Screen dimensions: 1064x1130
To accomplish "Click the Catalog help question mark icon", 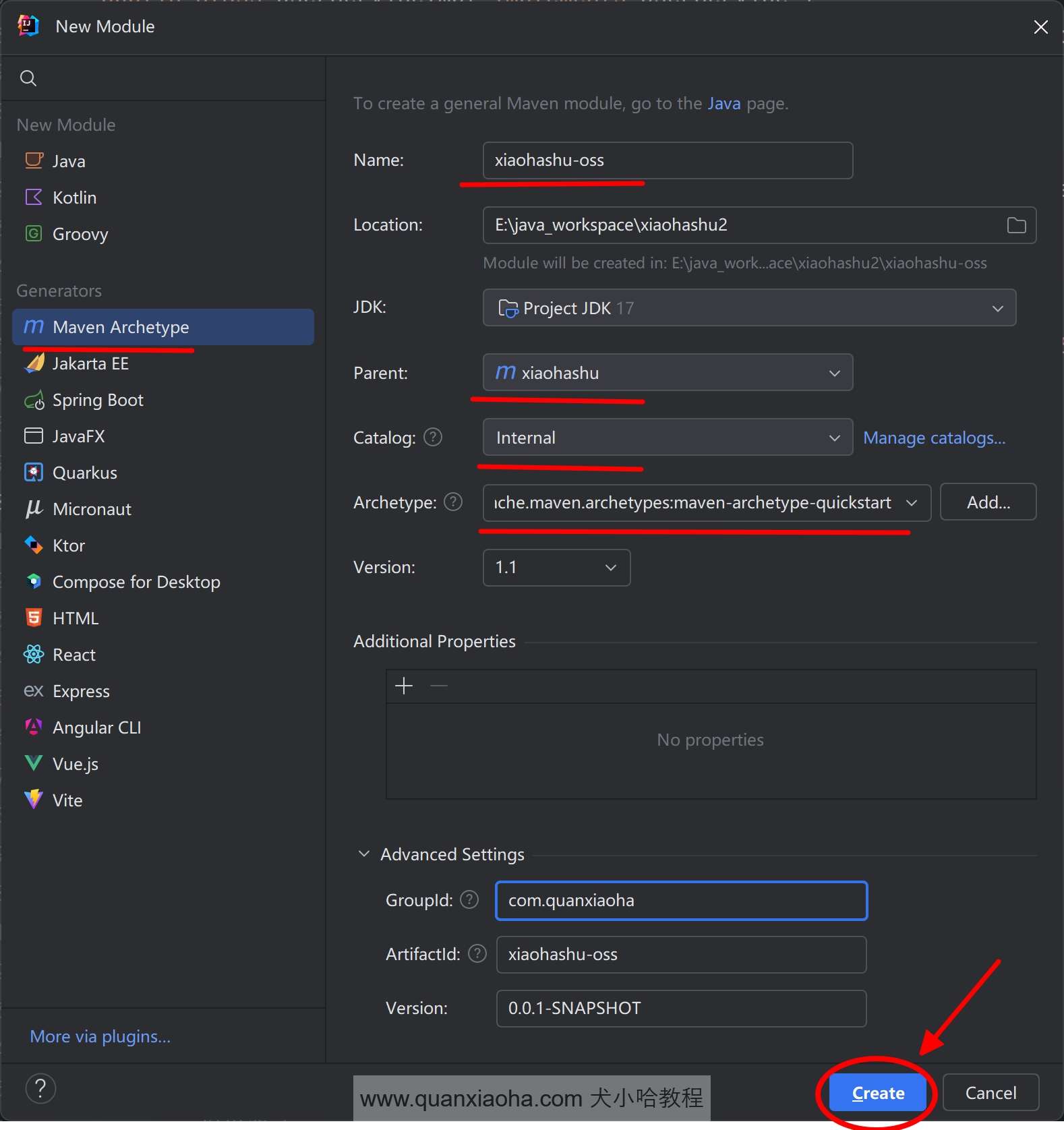I will (x=433, y=438).
